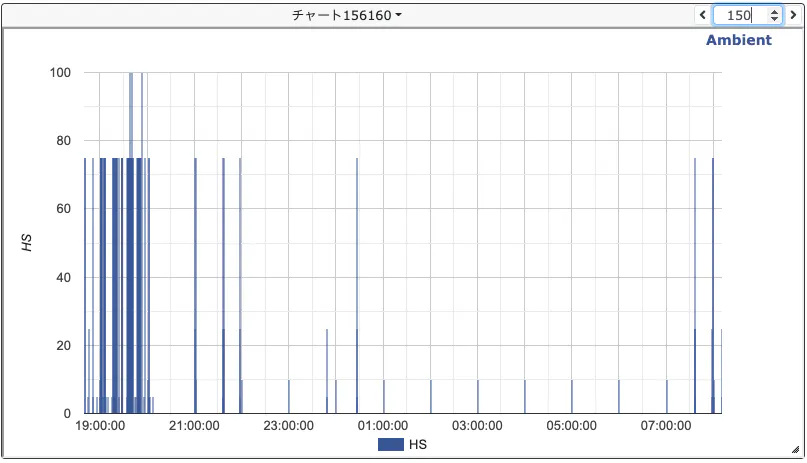Image resolution: width=807 pixels, height=463 pixels.
Task: Click the blue HS legend swatch
Action: [x=391, y=443]
